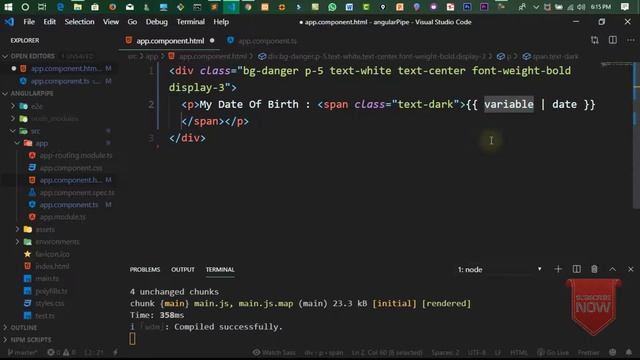640x360 pixels.
Task: Open app-routing.module.ts in explorer
Action: 76,156
